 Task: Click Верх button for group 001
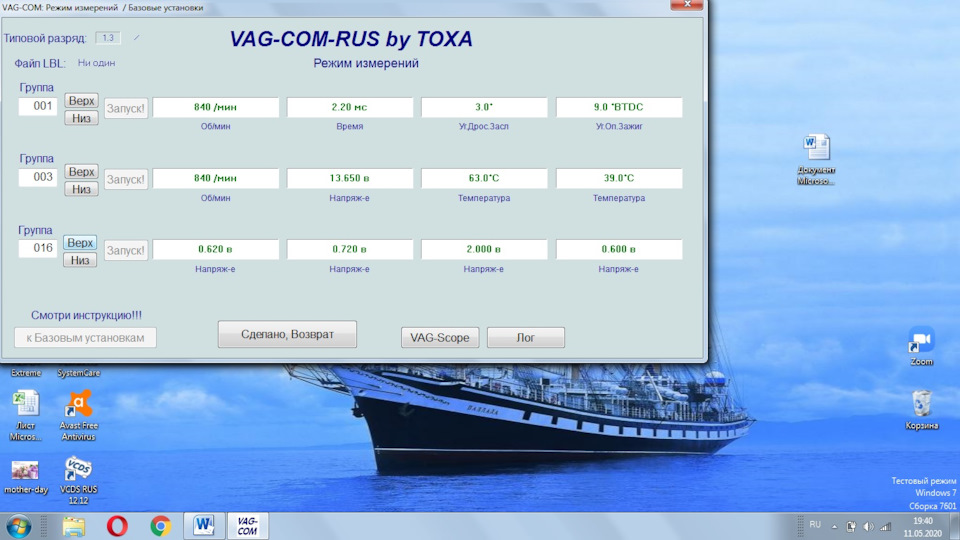point(81,100)
